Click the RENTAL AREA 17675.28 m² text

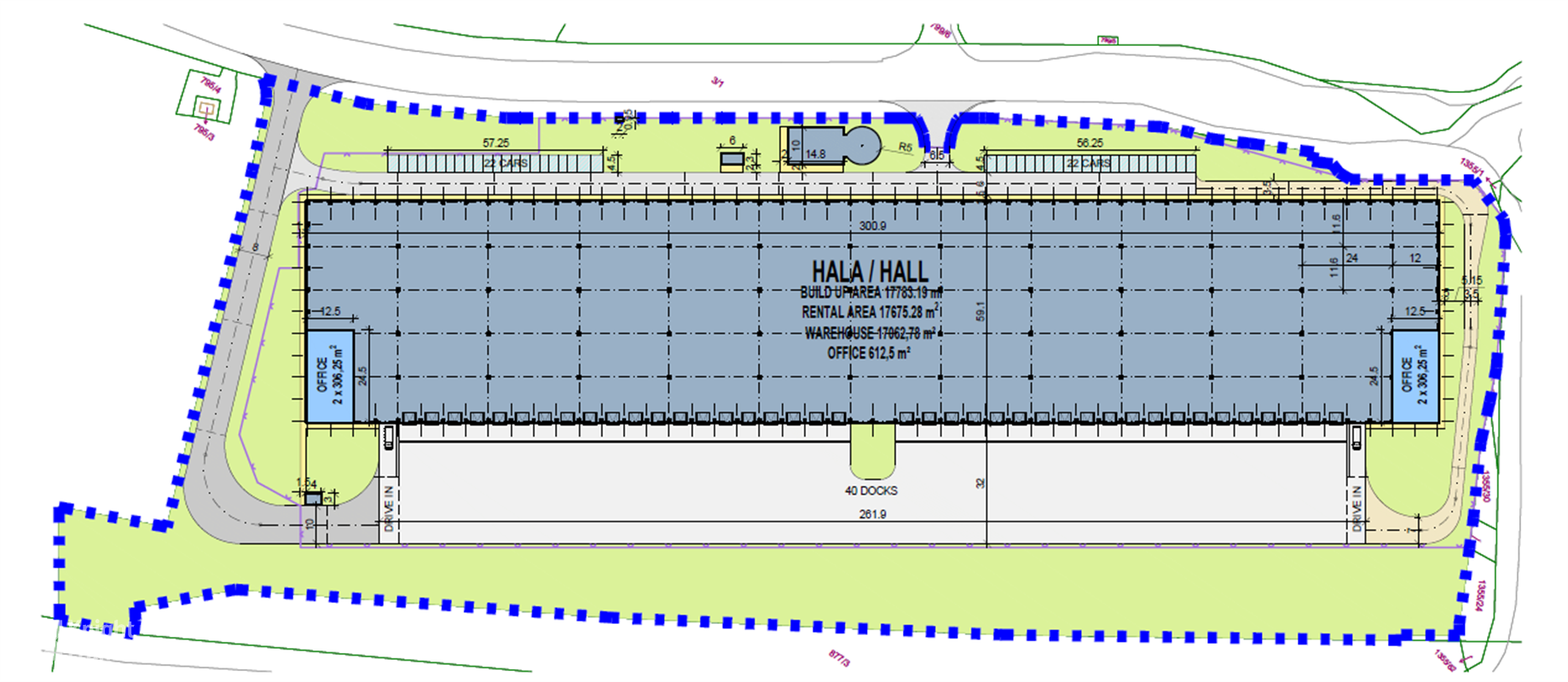point(870,312)
